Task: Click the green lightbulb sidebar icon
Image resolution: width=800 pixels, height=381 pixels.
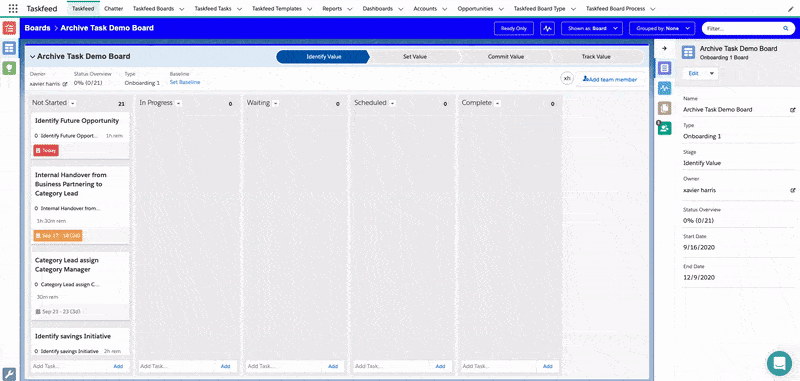Action: (x=9, y=68)
